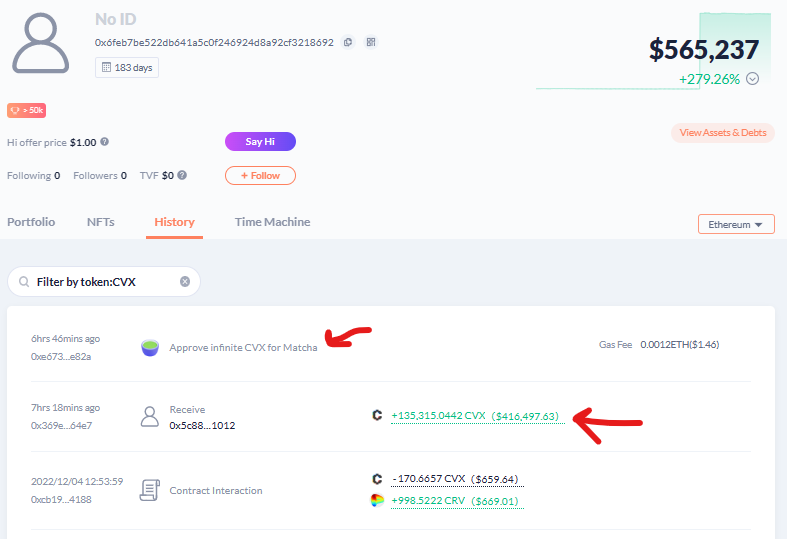Select the History tab
The width and height of the screenshot is (787, 539).
(x=174, y=222)
